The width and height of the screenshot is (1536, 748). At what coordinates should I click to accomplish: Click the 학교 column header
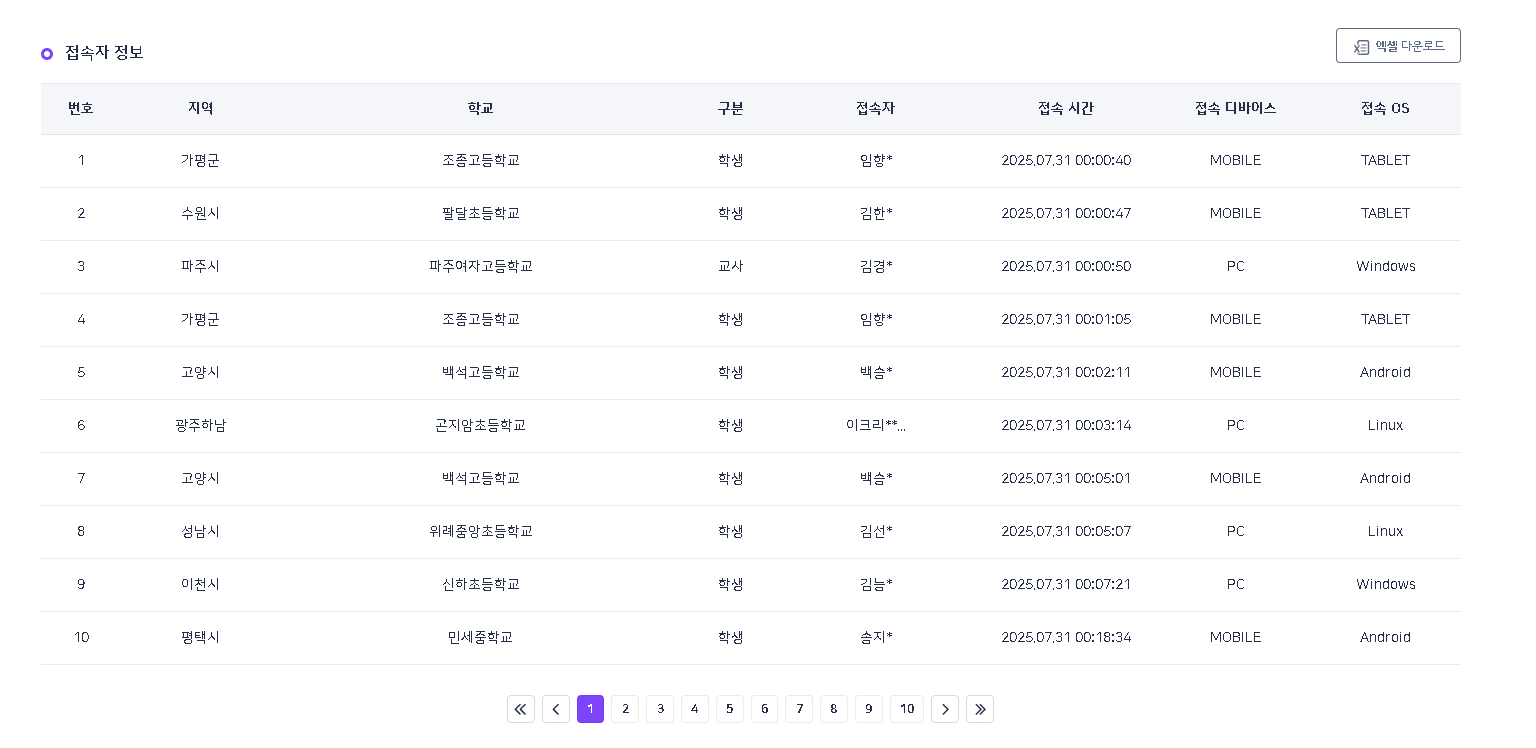(x=480, y=108)
